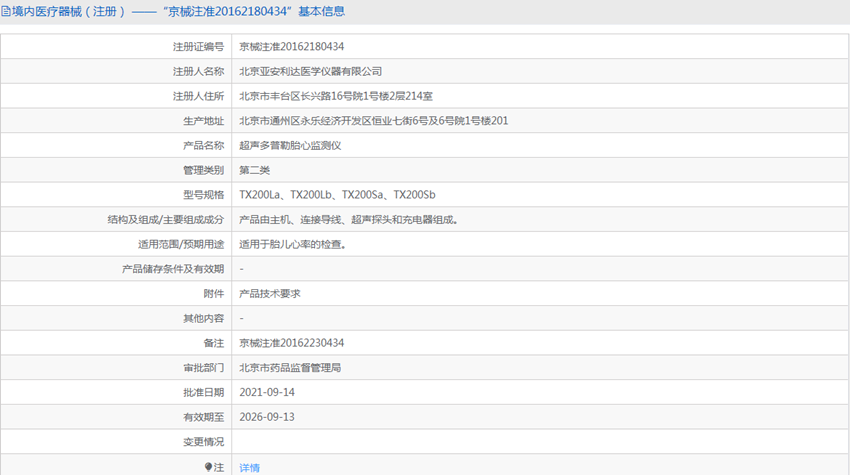
Task: Select expiry date 2026-09-13
Action: point(267,417)
